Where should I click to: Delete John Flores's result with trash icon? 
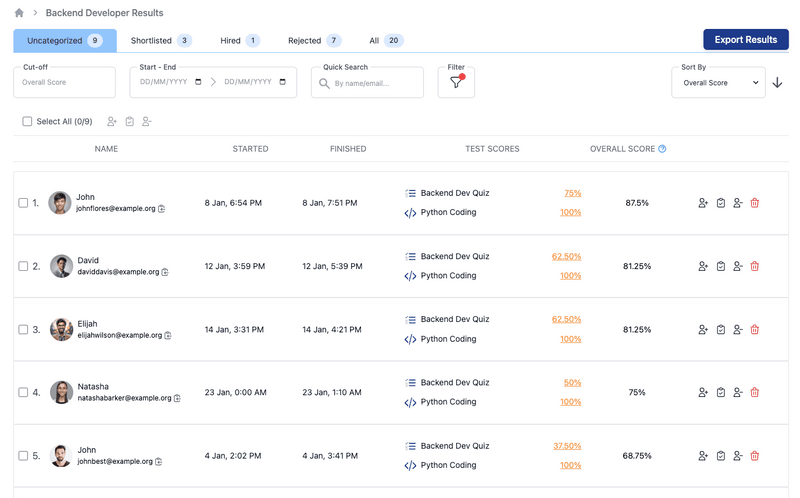[755, 203]
